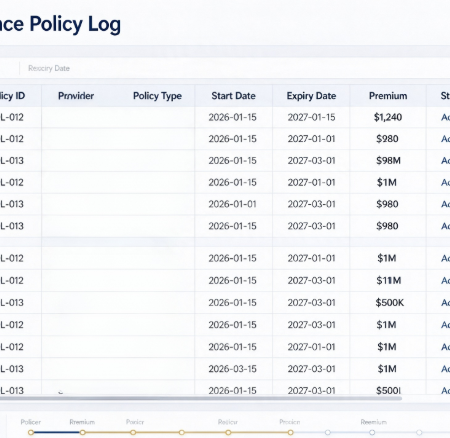Image resolution: width=450 pixels, height=438 pixels.
Task: Select the $500K premium cell
Action: [390, 303]
